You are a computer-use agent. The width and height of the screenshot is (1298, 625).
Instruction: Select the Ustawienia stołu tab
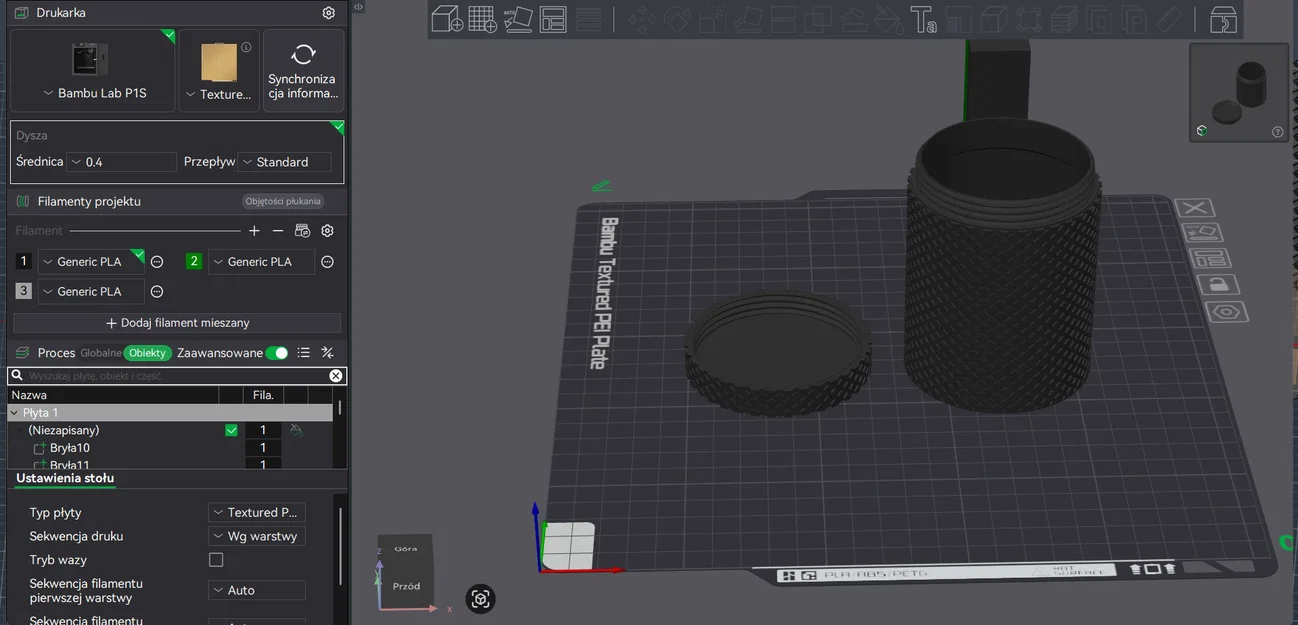pos(65,478)
